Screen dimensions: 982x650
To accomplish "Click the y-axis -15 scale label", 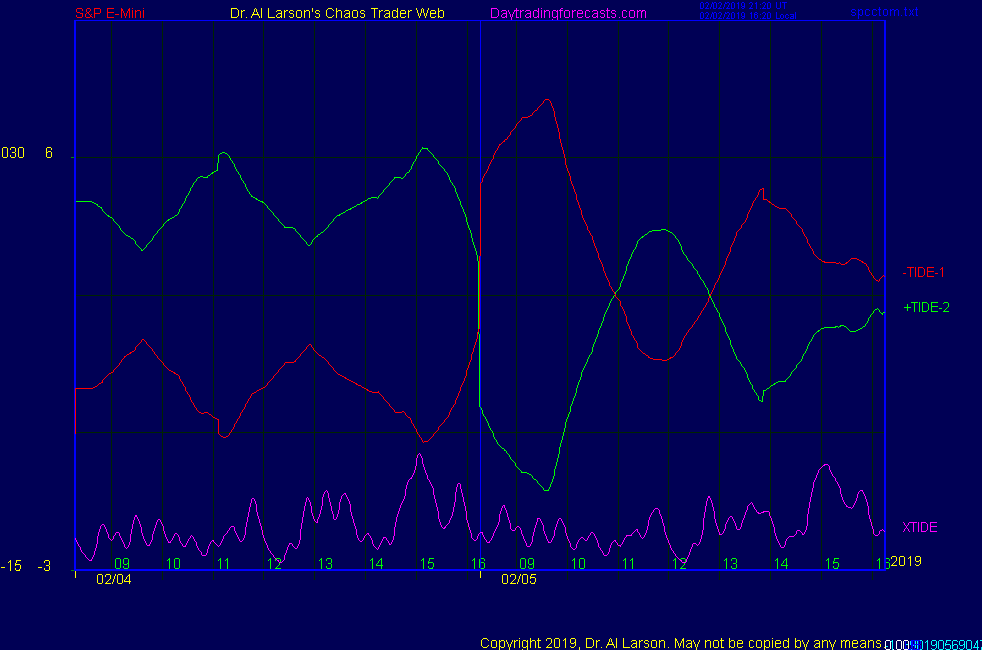I will pos(12,566).
